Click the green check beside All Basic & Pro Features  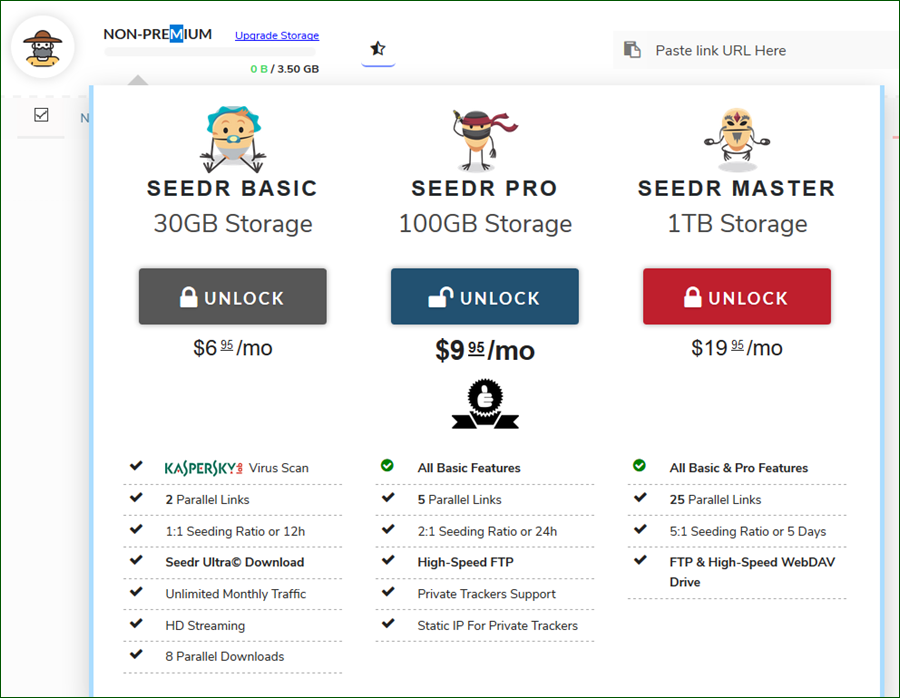[639, 466]
